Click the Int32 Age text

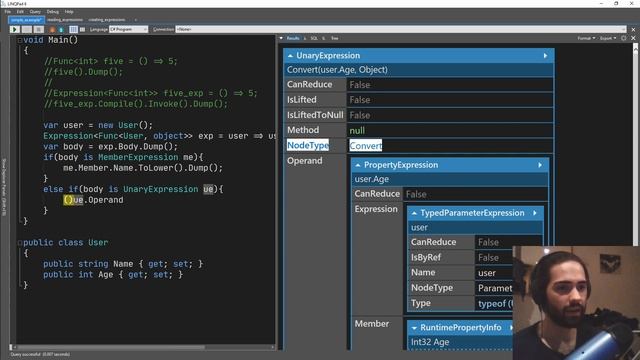[430, 342]
